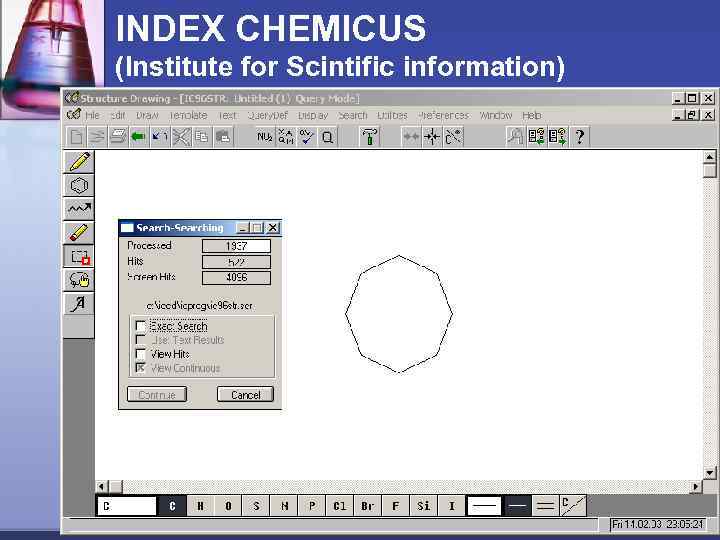
Task: Select the H atom button
Action: pyautogui.click(x=200, y=506)
